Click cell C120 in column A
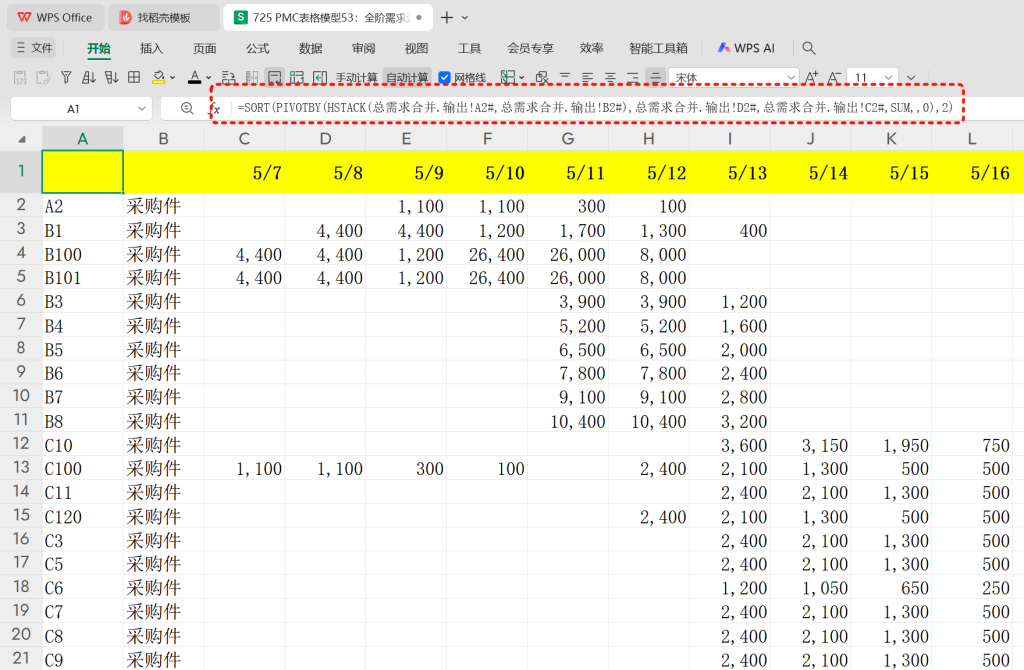This screenshot has height=670, width=1024. pos(82,517)
